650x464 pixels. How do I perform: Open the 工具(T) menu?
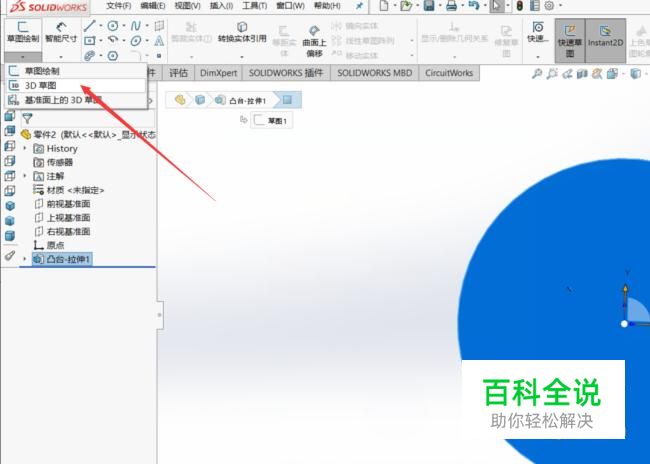(255, 6)
